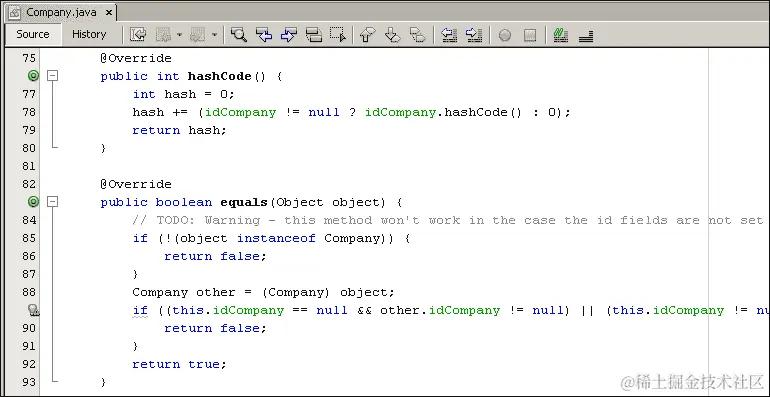The width and height of the screenshot is (770, 397).
Task: Click line number 75 in gutter
Action: [x=29, y=58]
